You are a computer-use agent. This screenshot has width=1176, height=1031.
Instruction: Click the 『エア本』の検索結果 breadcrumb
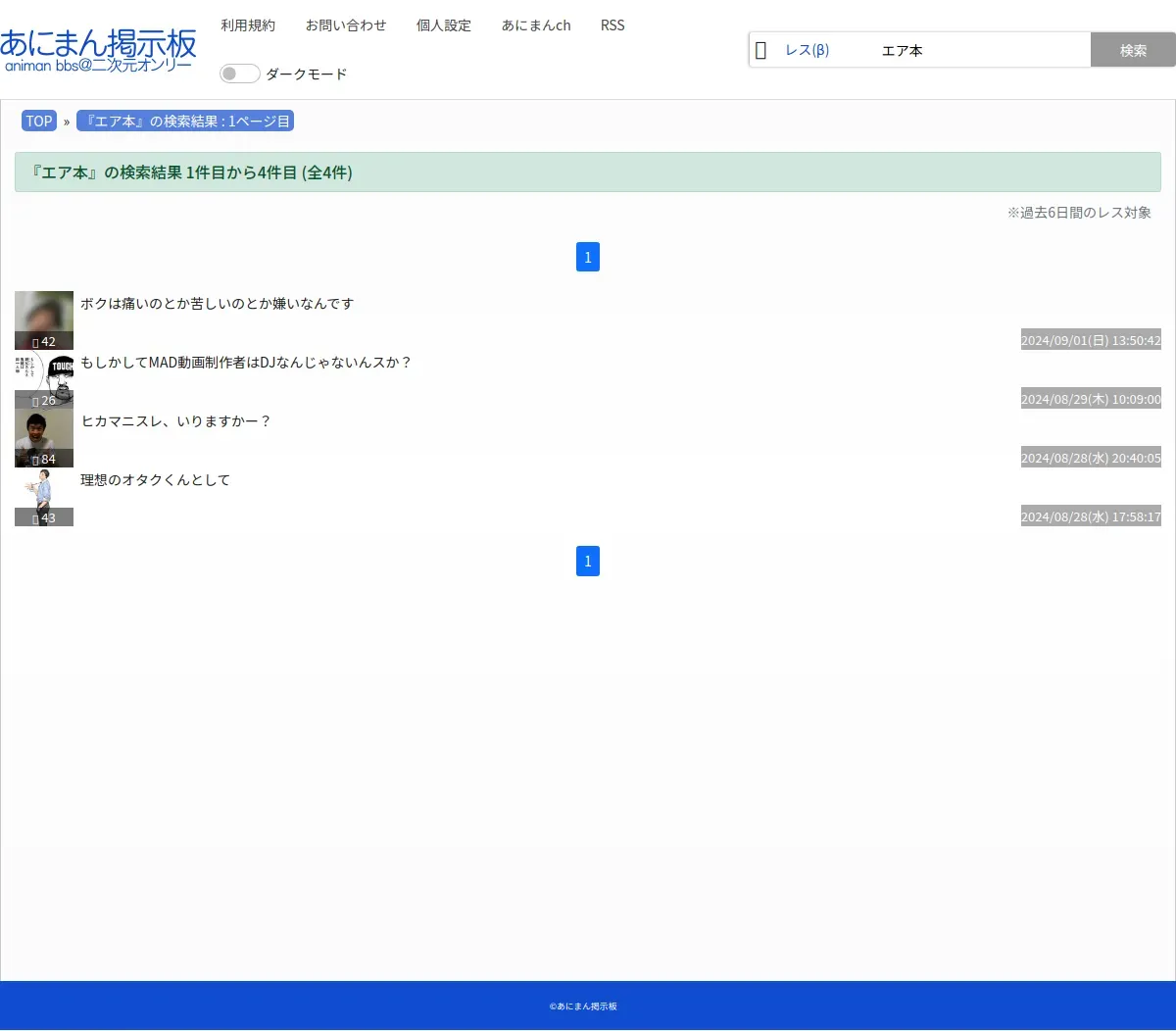tap(185, 122)
